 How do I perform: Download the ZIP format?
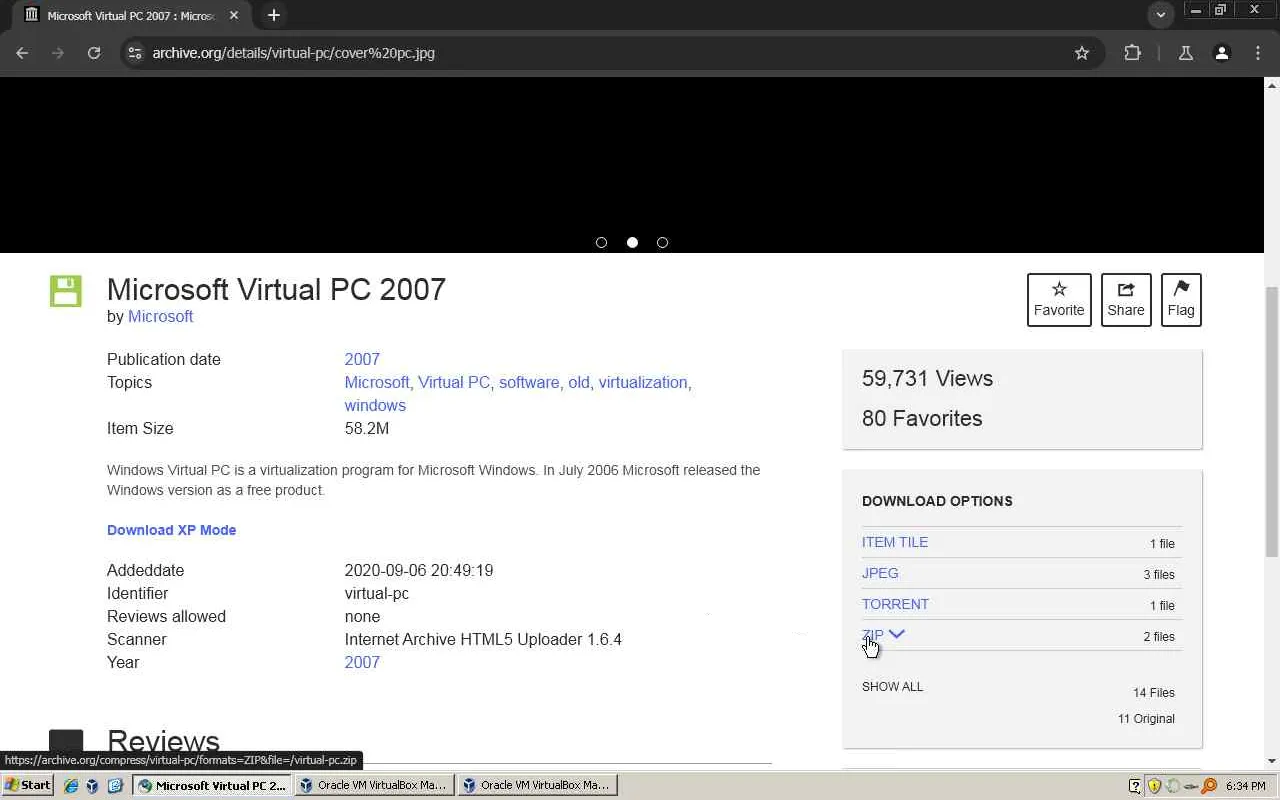[873, 635]
